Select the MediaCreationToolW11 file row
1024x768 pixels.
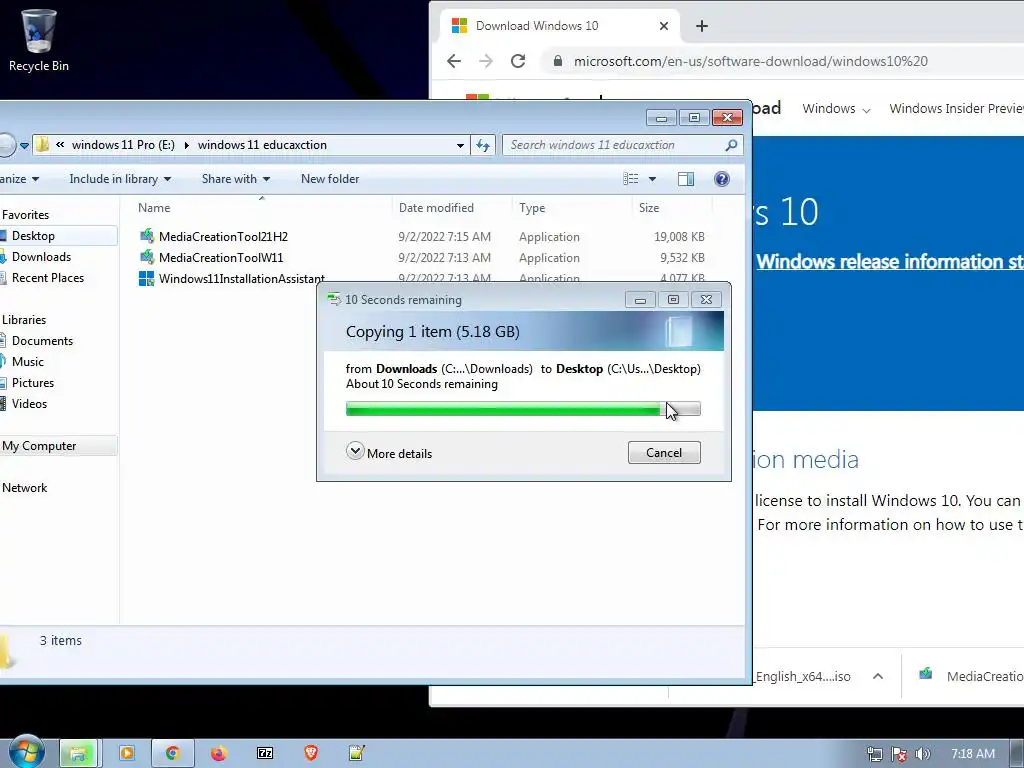click(421, 257)
